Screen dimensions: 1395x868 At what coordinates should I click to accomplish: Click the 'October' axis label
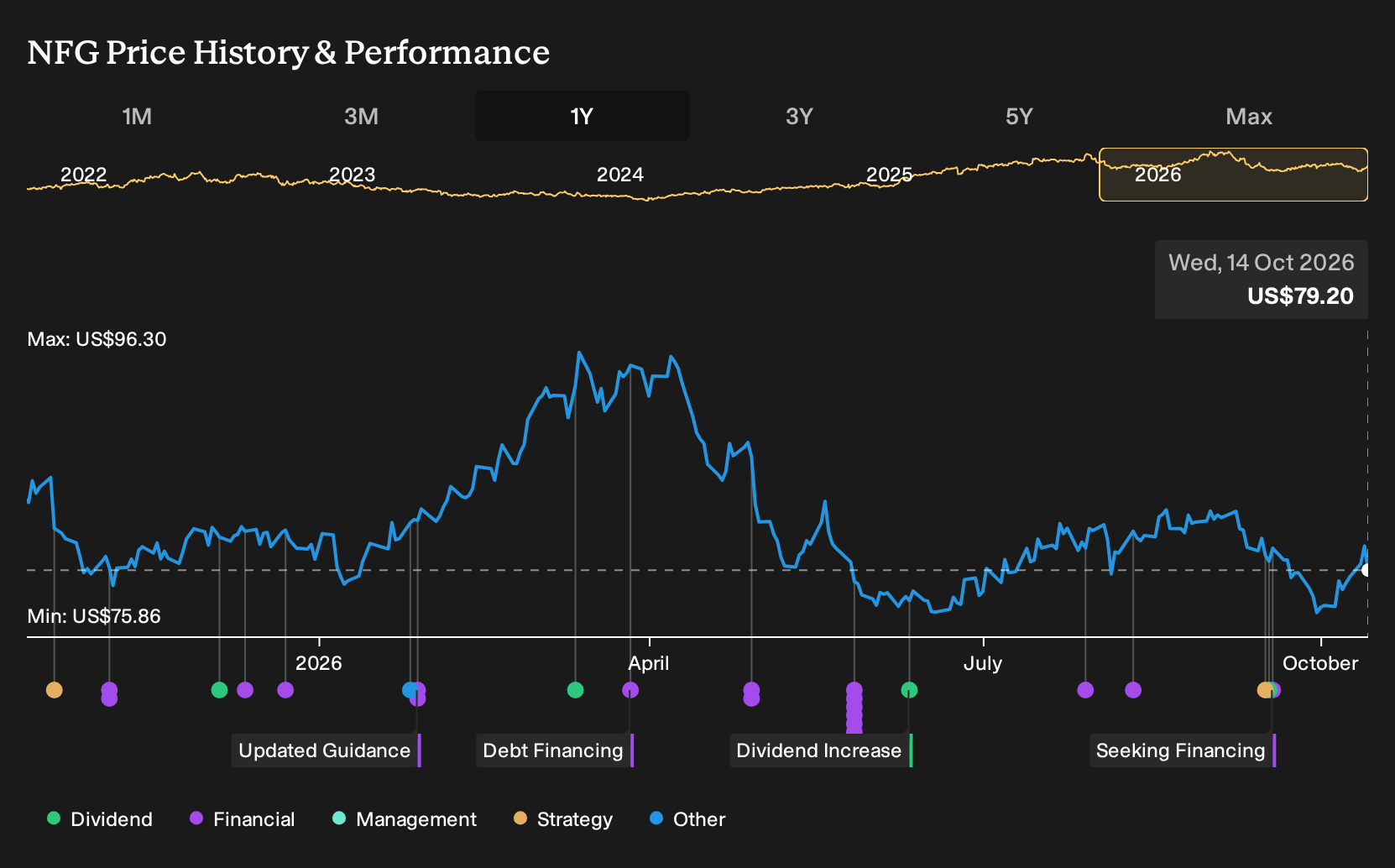[x=1320, y=663]
